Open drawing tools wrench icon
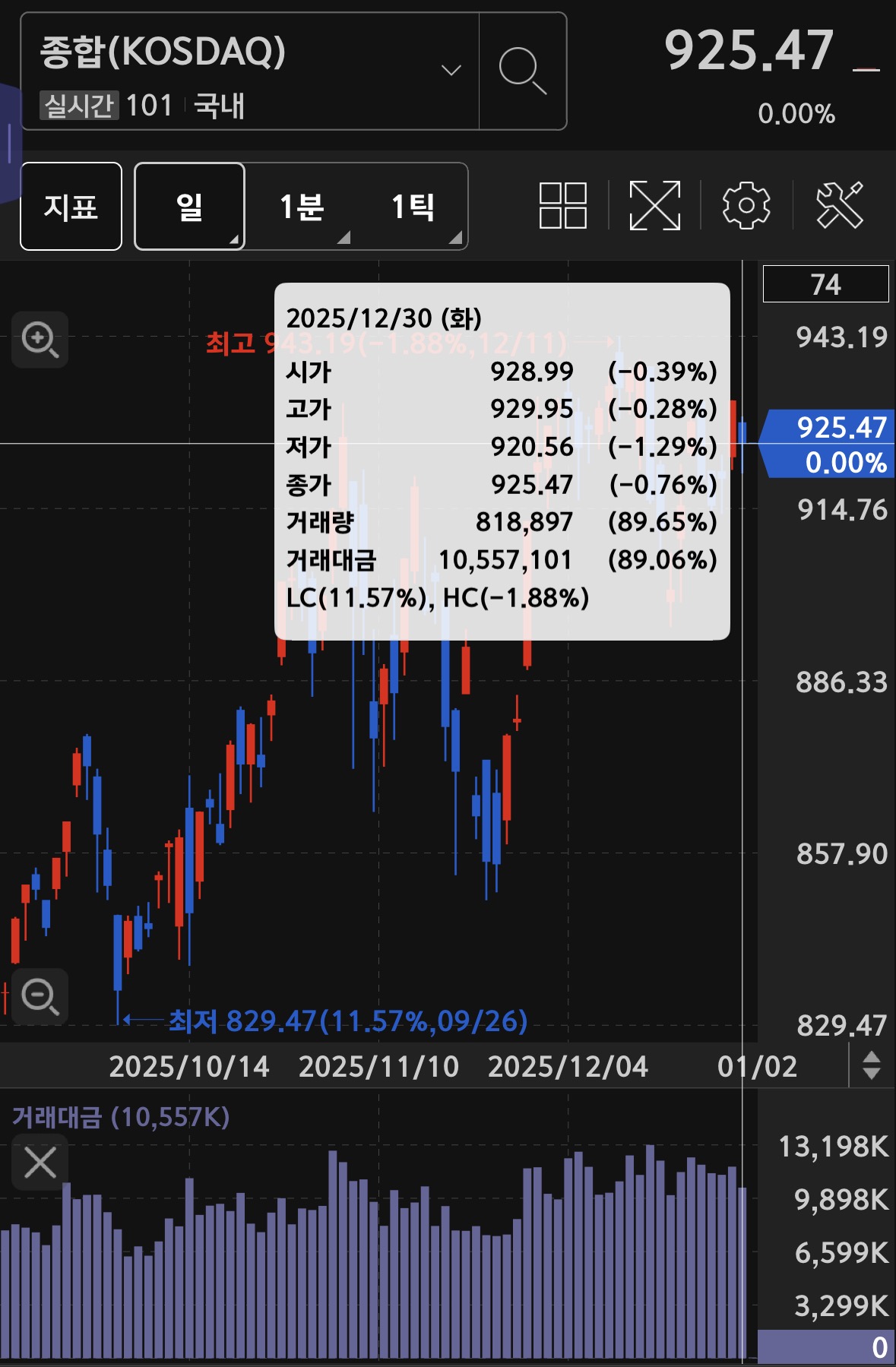Image resolution: width=896 pixels, height=1367 pixels. (x=839, y=205)
